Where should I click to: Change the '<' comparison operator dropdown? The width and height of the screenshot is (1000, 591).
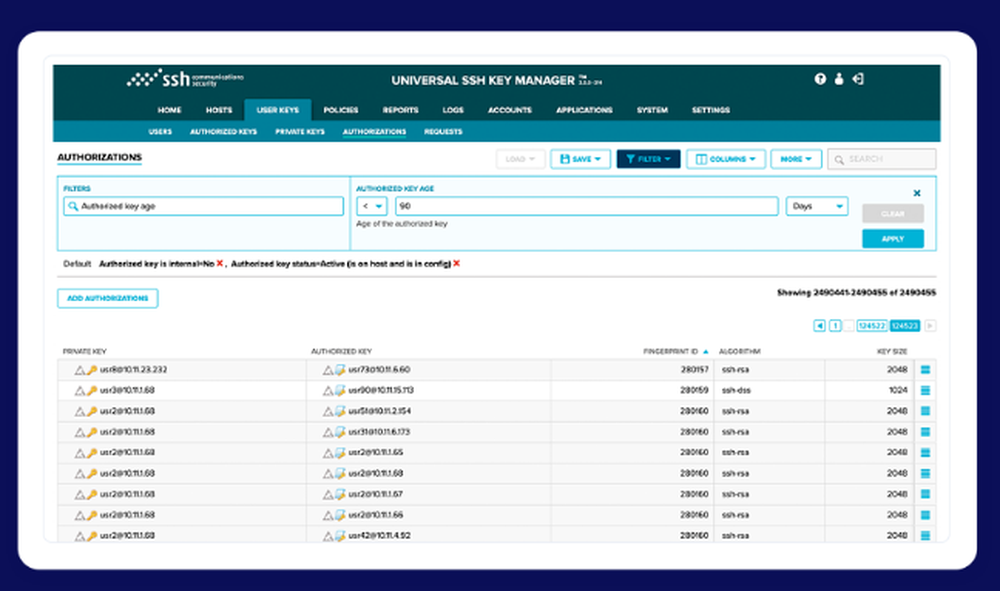372,206
